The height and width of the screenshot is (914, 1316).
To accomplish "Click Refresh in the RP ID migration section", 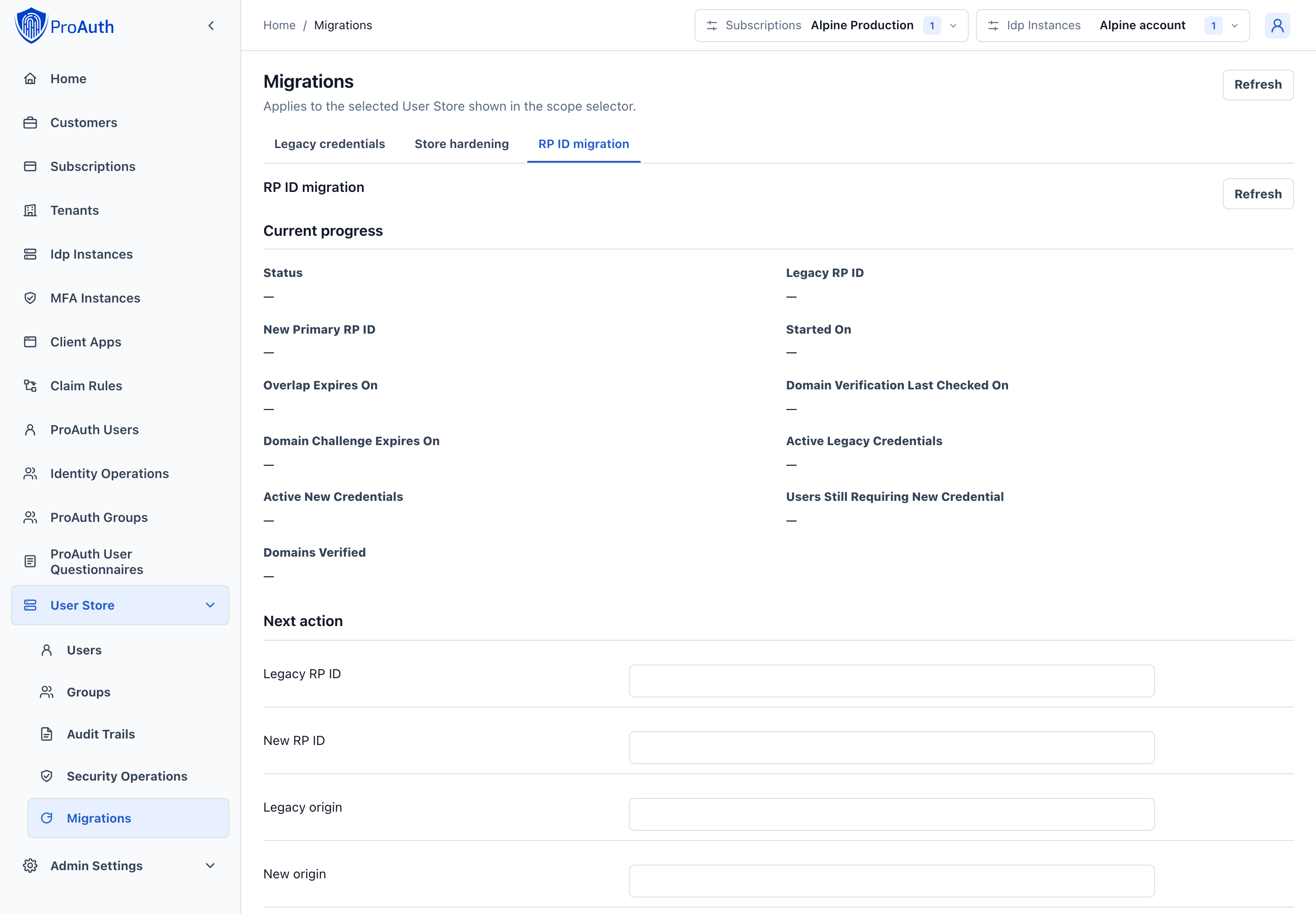I will (x=1258, y=194).
